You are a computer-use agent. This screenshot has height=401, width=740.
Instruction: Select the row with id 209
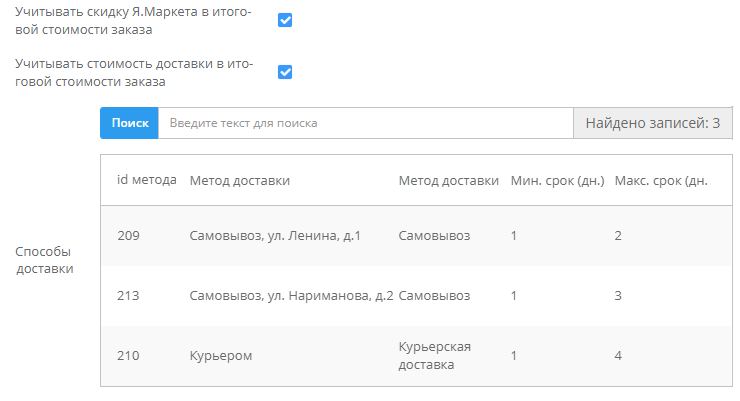point(128,235)
